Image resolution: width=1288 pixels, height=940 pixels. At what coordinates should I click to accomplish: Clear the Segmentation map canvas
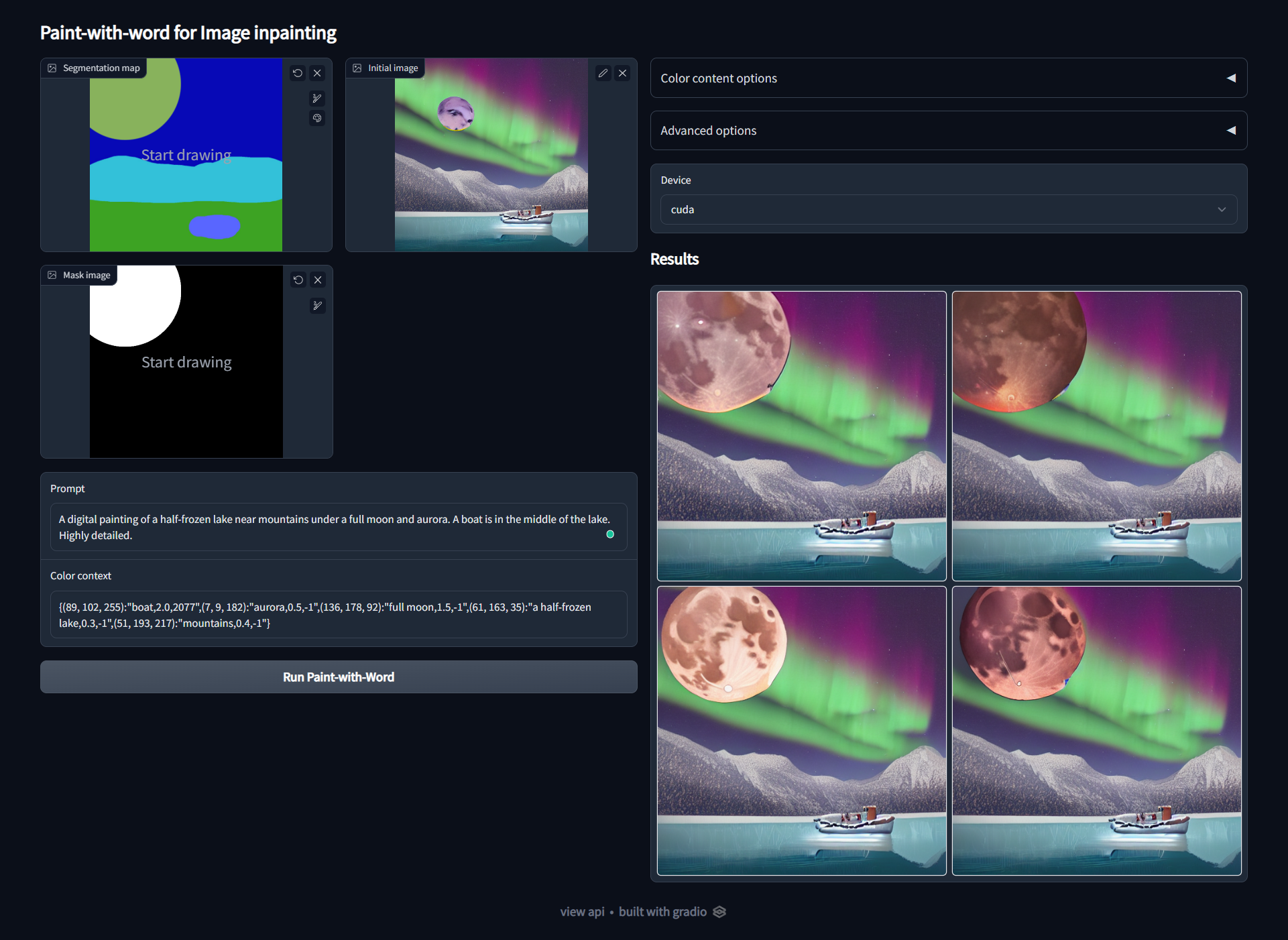click(318, 73)
